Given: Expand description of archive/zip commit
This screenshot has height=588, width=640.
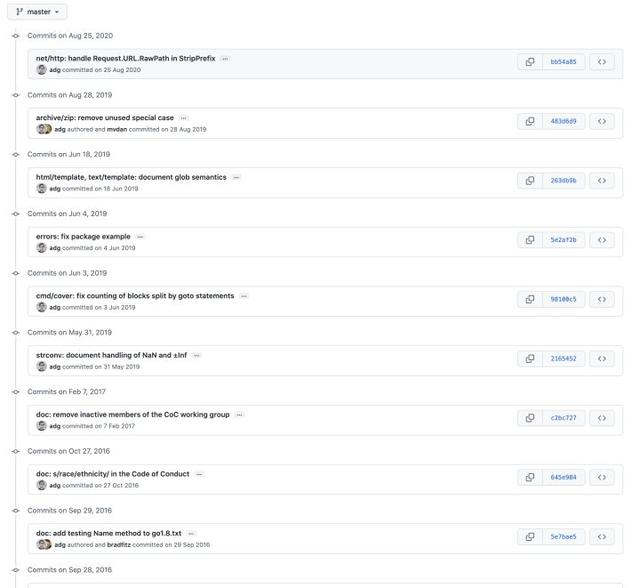Looking at the screenshot, I should coord(184,118).
